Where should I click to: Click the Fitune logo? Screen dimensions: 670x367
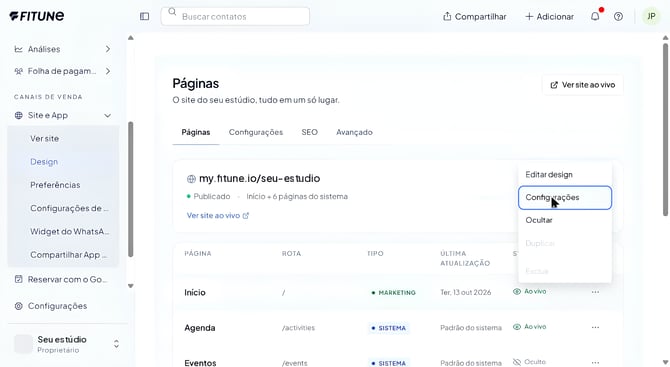(37, 16)
